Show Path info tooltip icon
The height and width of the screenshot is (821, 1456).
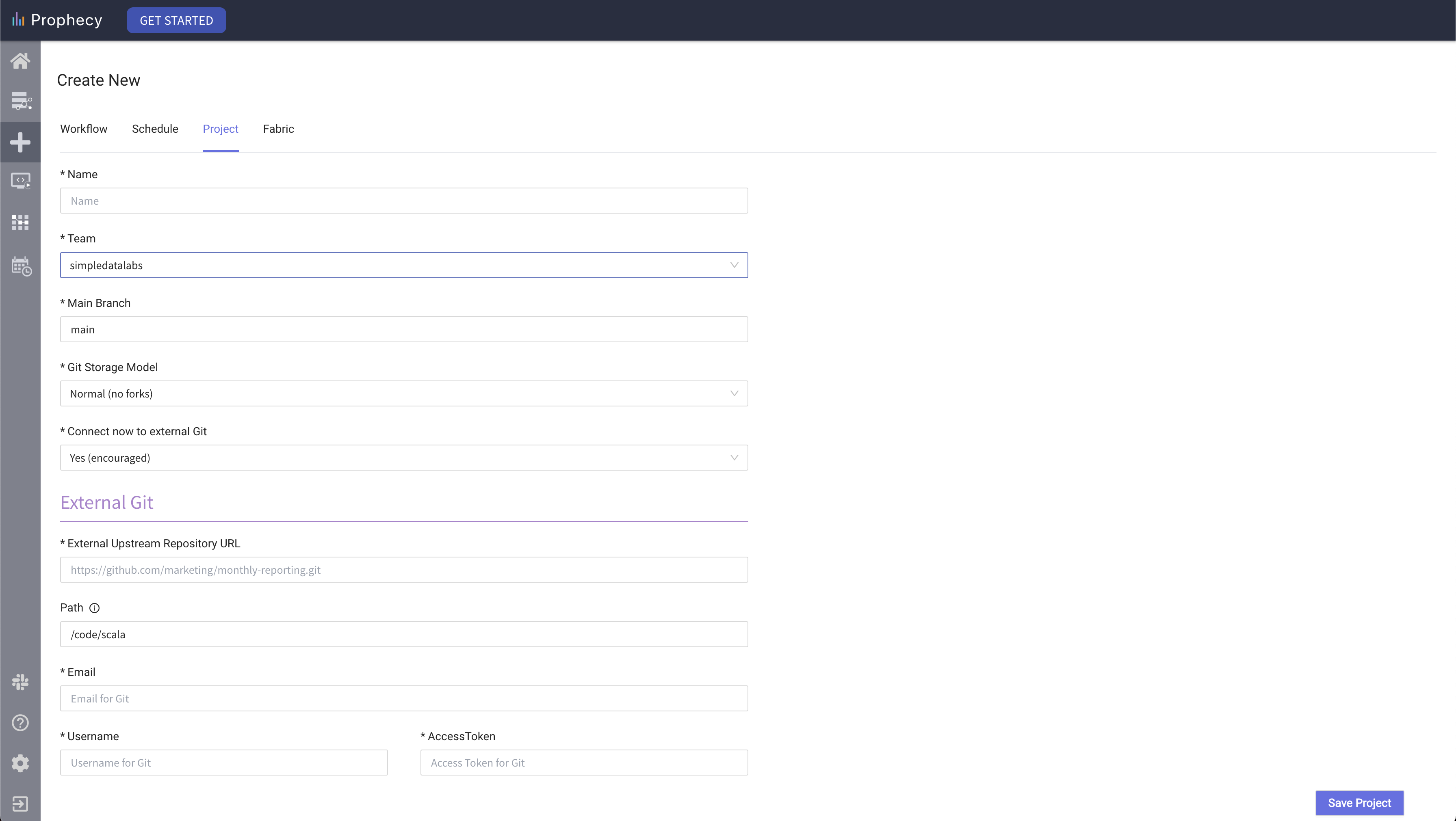click(94, 608)
